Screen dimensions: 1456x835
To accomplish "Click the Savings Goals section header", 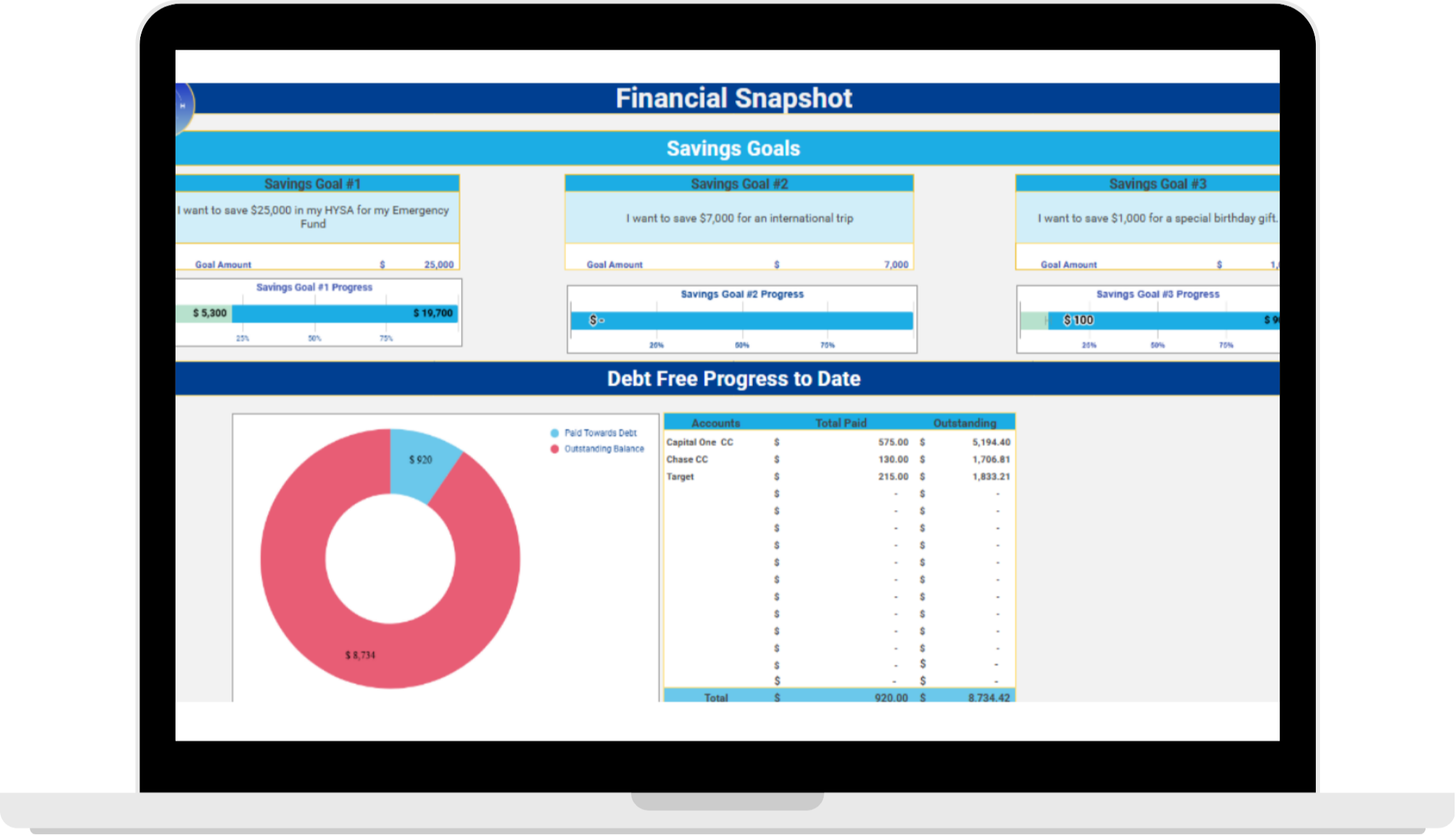I will [733, 149].
